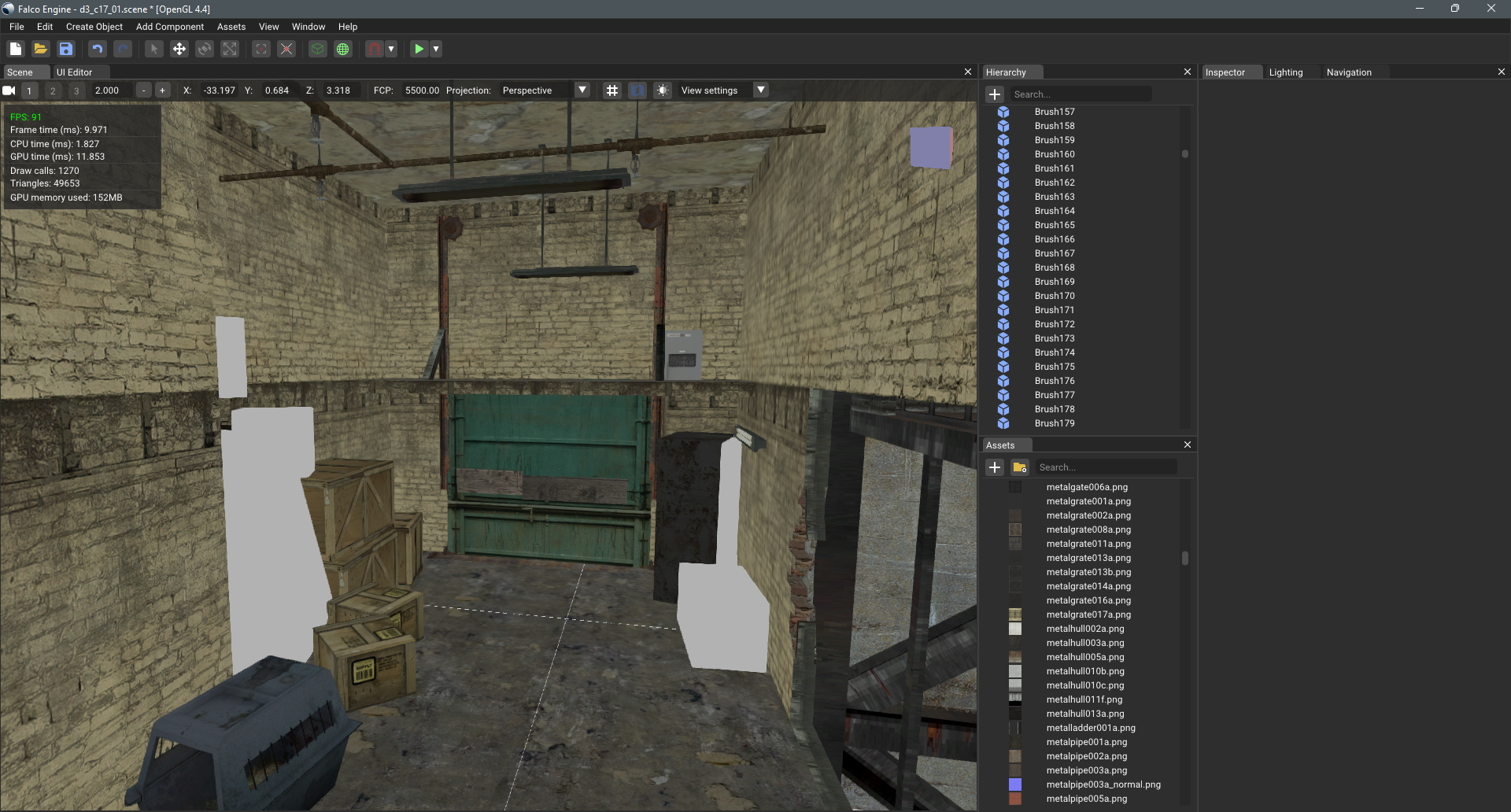Add a new asset in Assets panel
The height and width of the screenshot is (812, 1511).
tap(995, 467)
